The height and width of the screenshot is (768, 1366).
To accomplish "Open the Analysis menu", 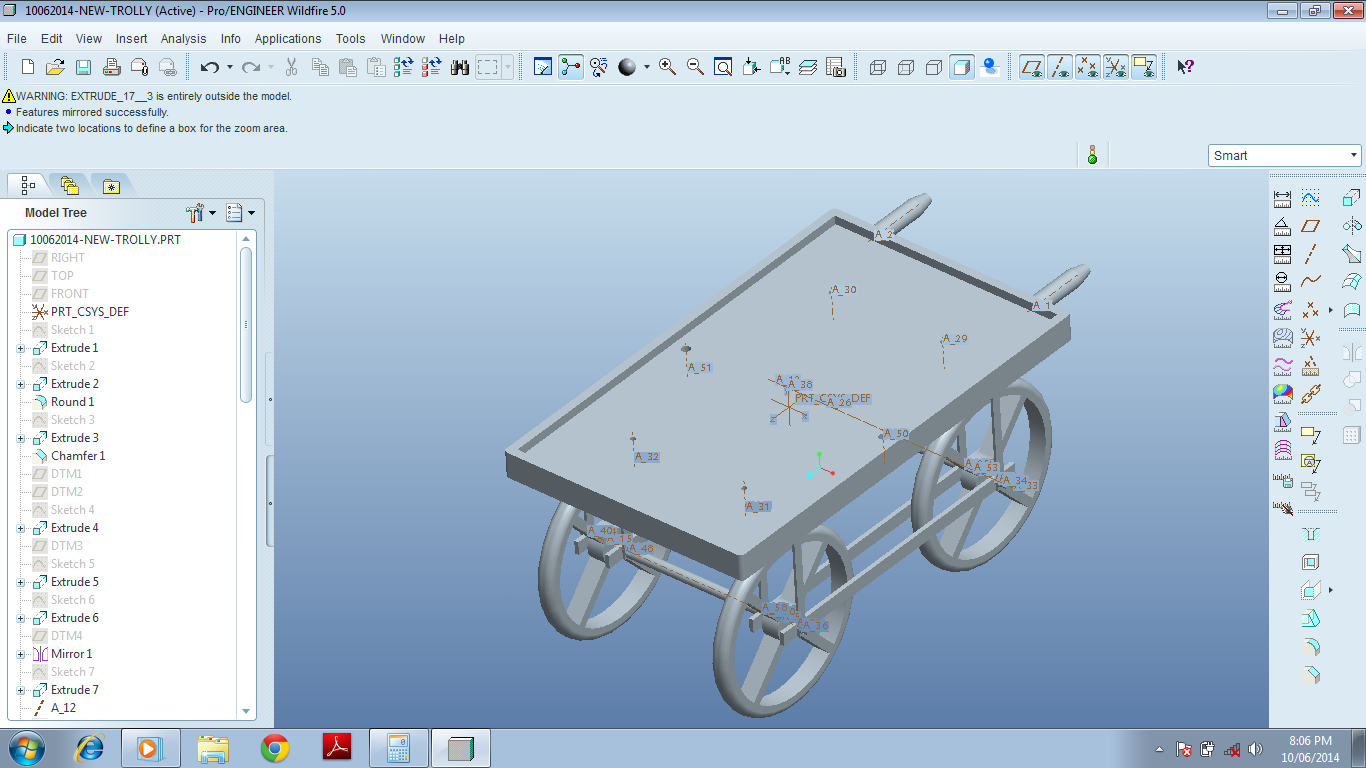I will tap(184, 38).
